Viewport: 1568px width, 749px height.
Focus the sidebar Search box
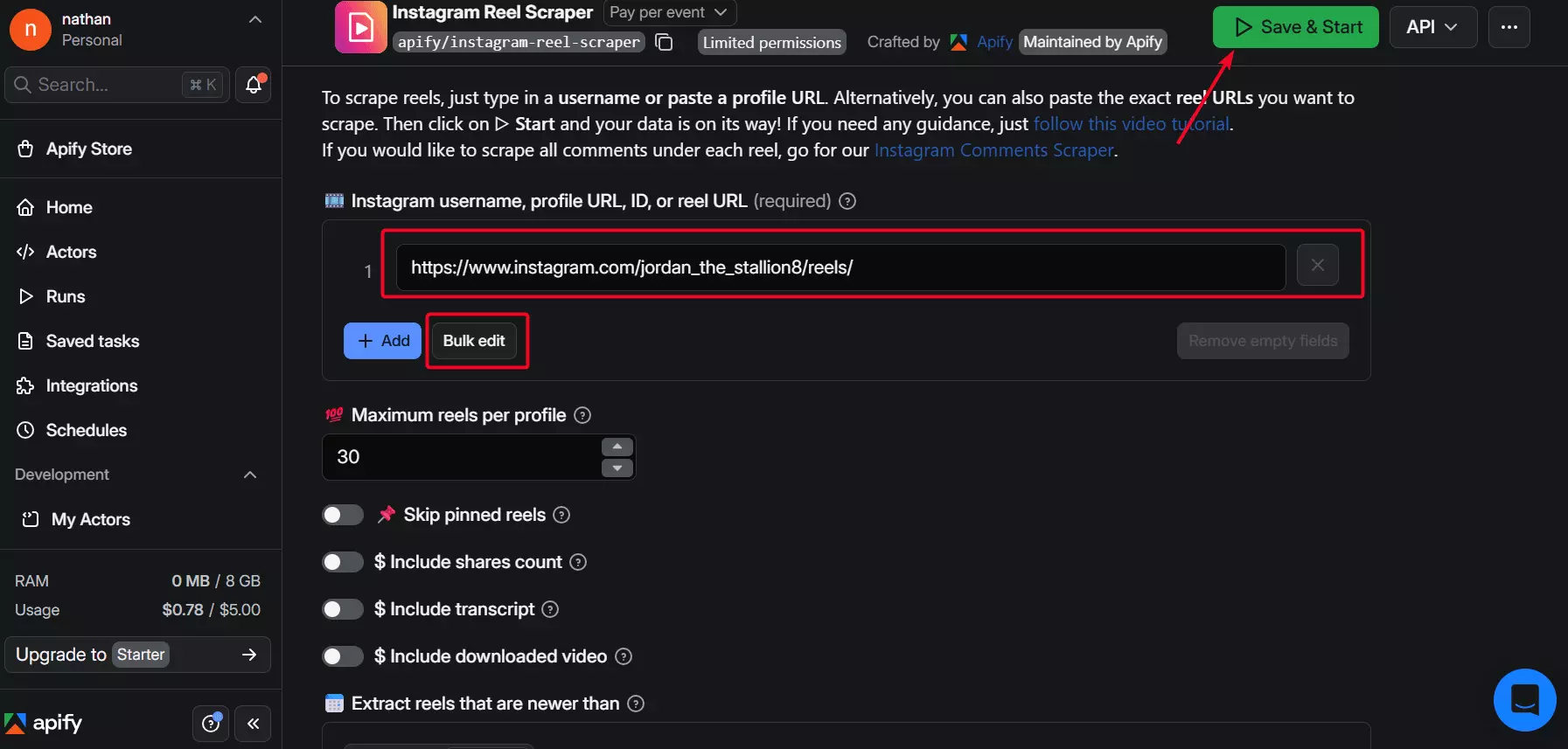click(x=117, y=85)
